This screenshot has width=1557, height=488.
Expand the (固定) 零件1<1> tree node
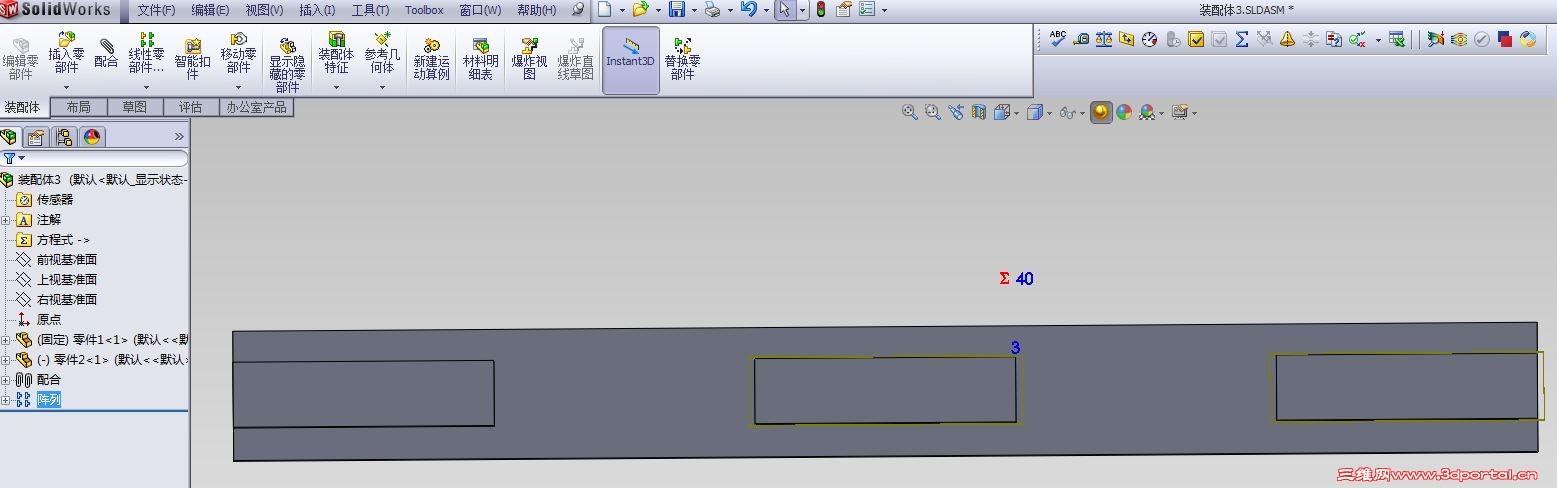[x=6, y=340]
